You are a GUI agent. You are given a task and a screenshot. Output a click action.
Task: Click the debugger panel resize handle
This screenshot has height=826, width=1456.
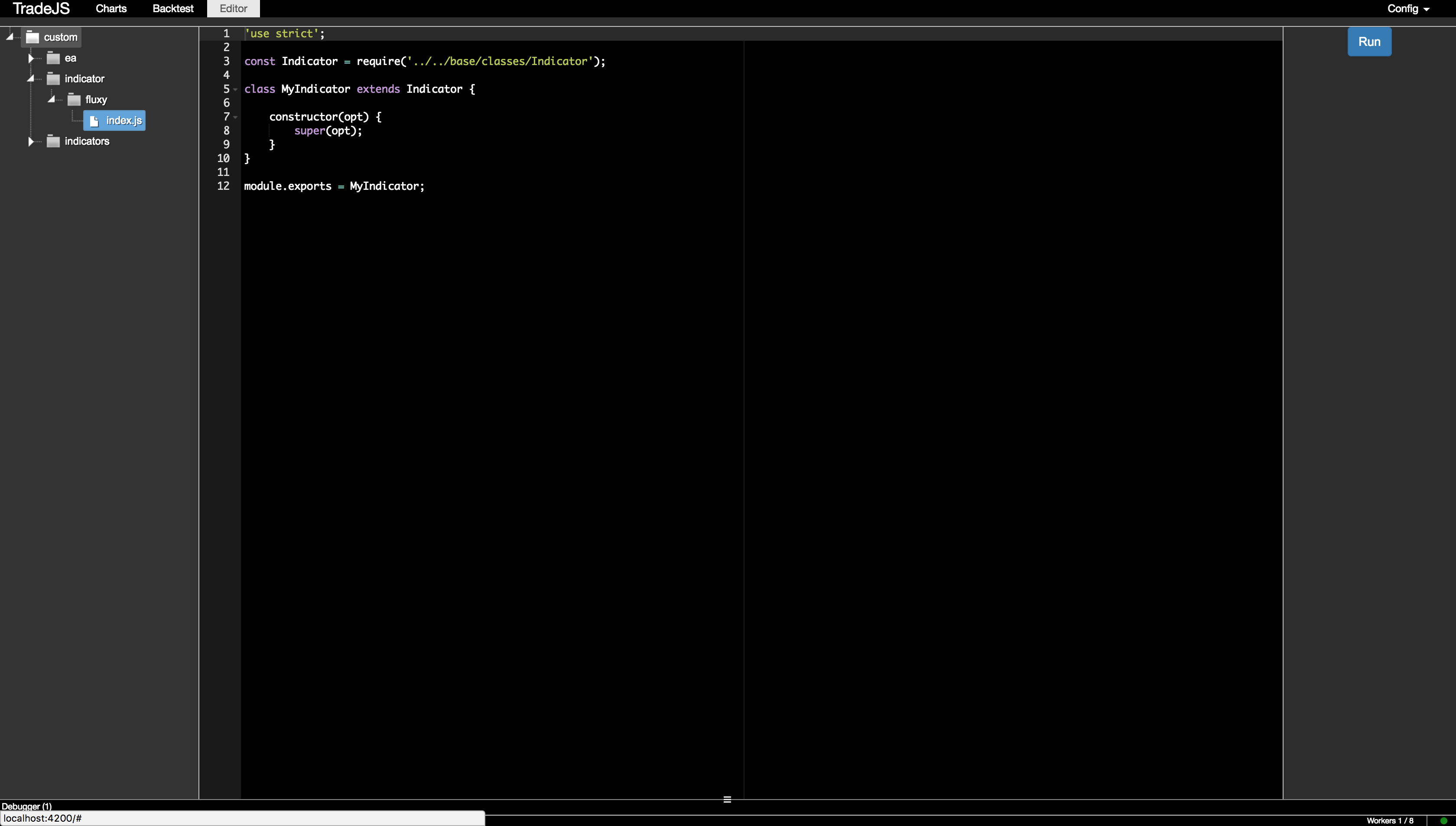(727, 799)
